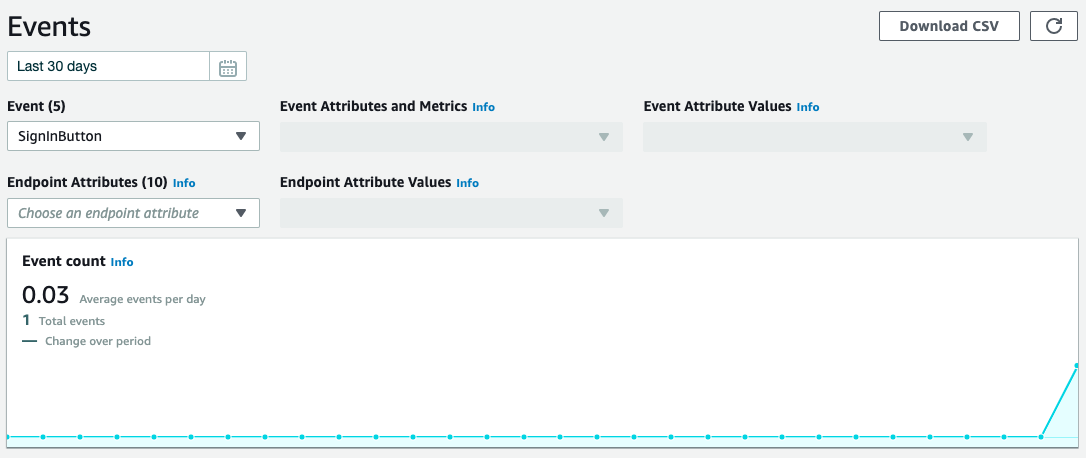Click the 0.03 average events per day figure
Screen dimensions: 1086x458
tap(46, 295)
